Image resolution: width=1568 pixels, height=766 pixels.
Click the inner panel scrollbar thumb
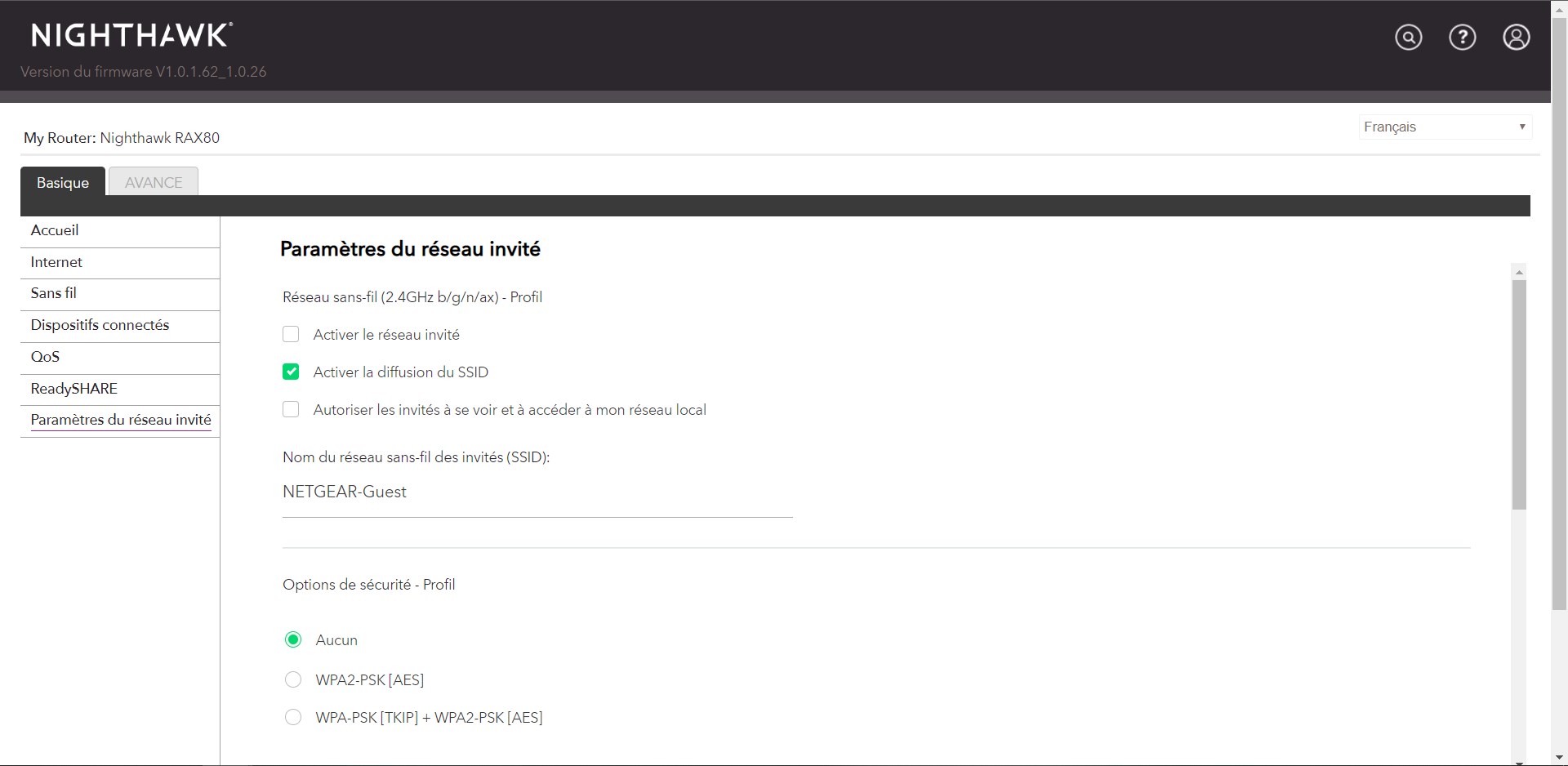pos(1519,394)
